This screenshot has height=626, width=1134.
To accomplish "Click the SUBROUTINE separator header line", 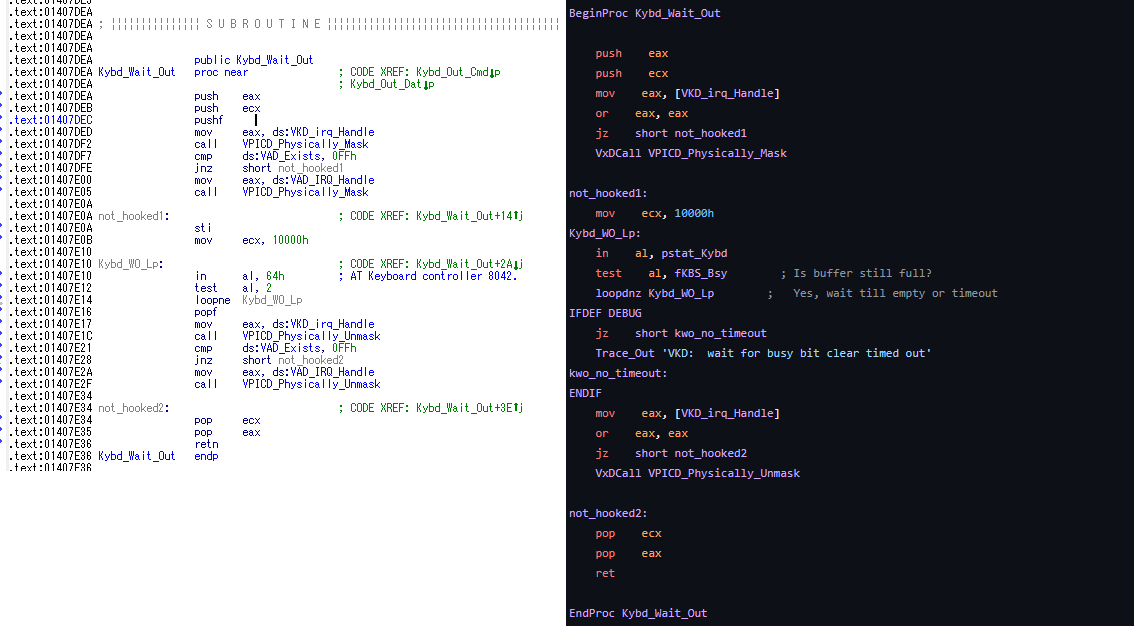I will 270,24.
